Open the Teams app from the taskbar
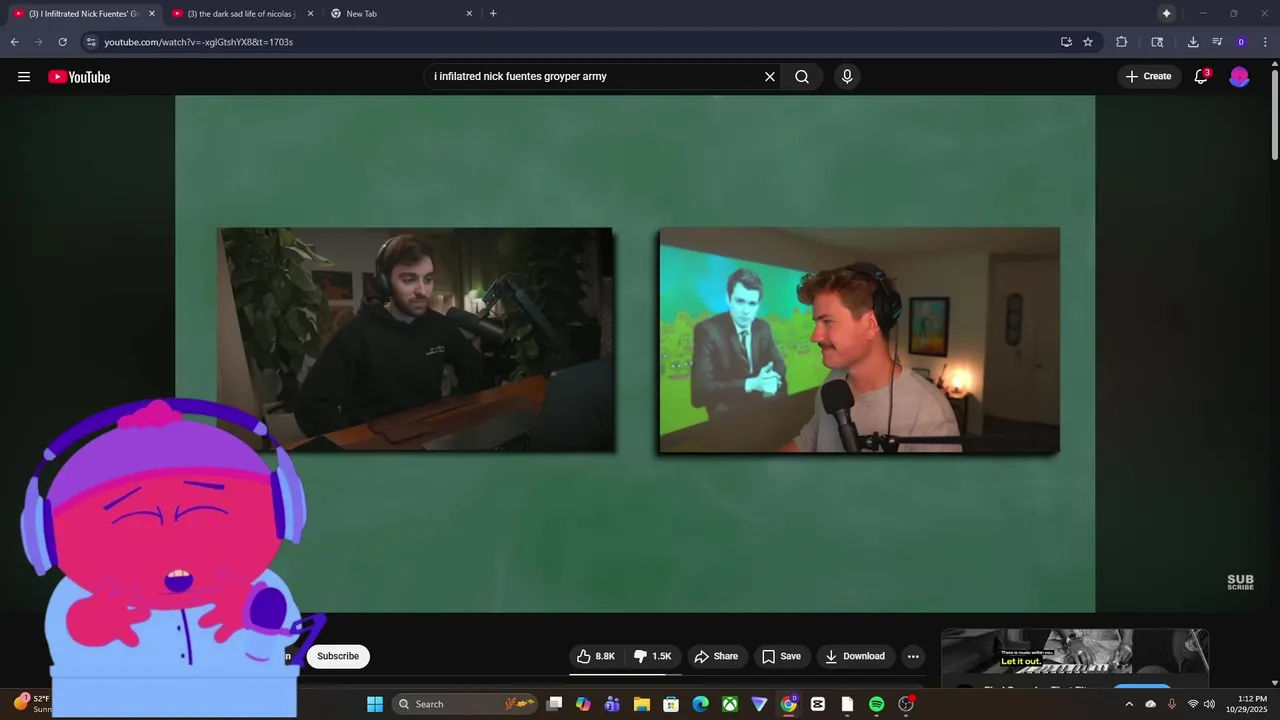Screen dimensions: 1280x720 [x=612, y=704]
